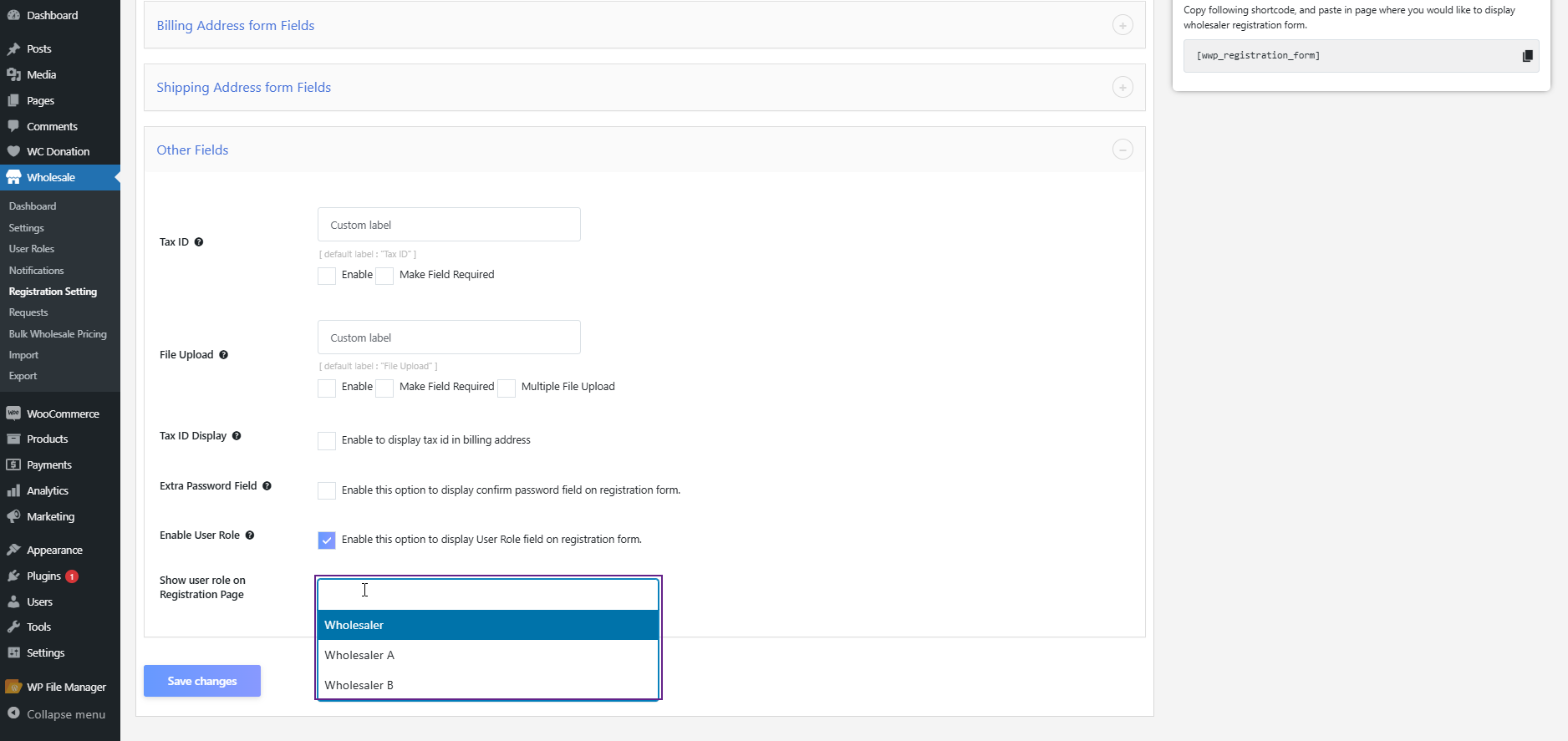Click the Posts pin icon
The height and width of the screenshot is (741, 1568).
pos(13,48)
